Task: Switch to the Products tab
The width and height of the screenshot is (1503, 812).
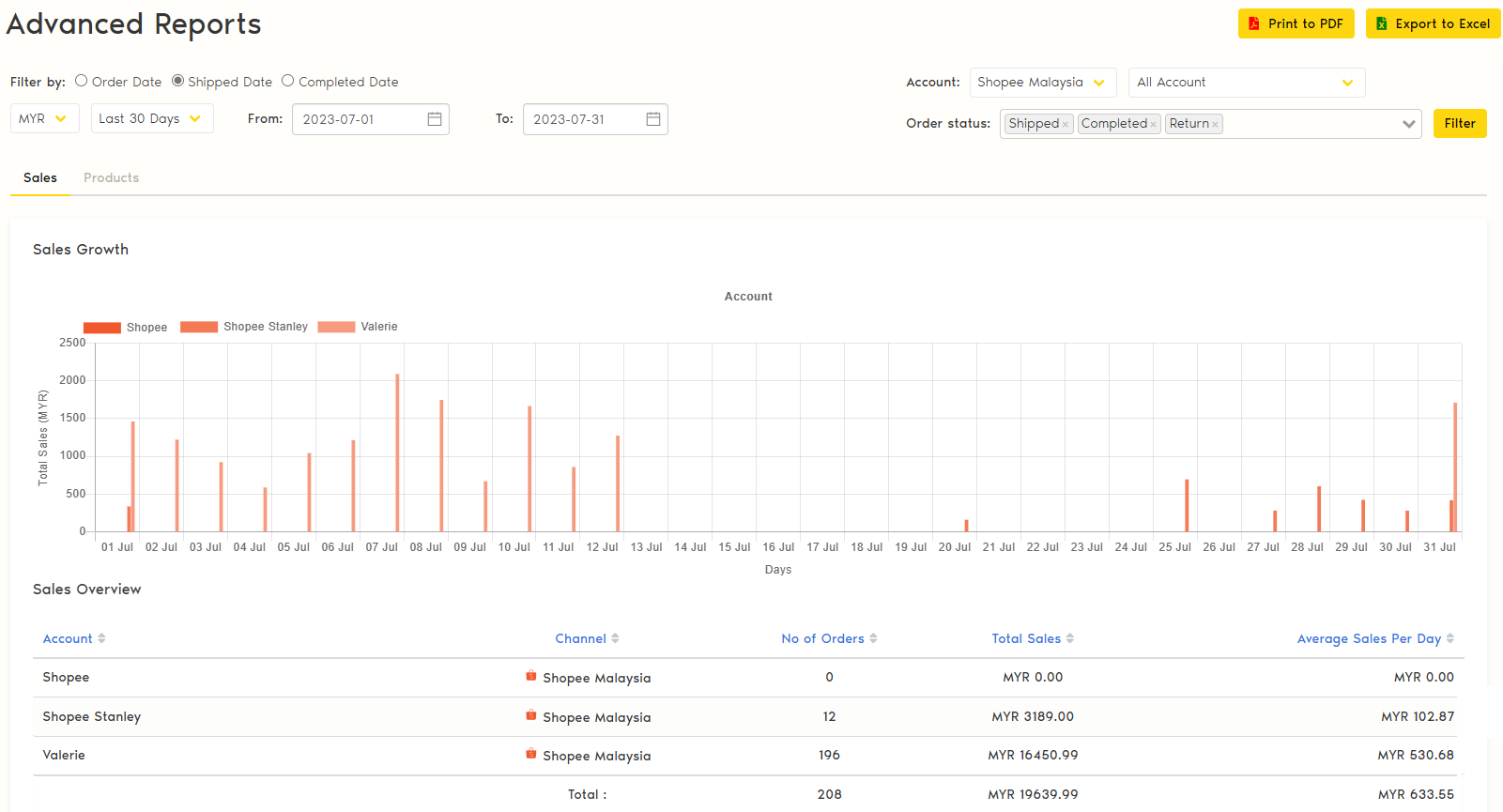Action: [x=111, y=177]
